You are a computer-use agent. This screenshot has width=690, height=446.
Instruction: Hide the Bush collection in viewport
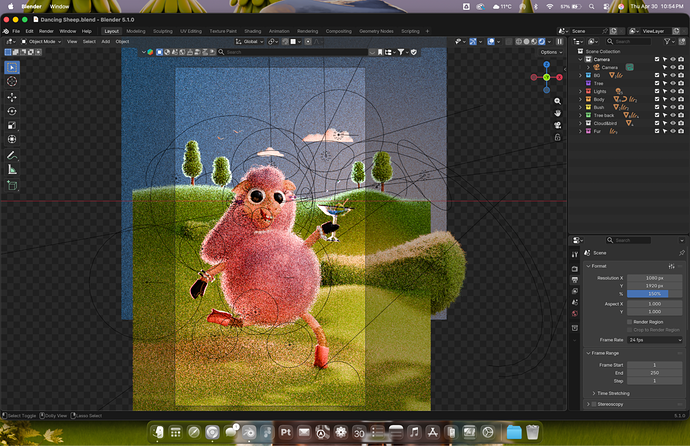tap(673, 107)
